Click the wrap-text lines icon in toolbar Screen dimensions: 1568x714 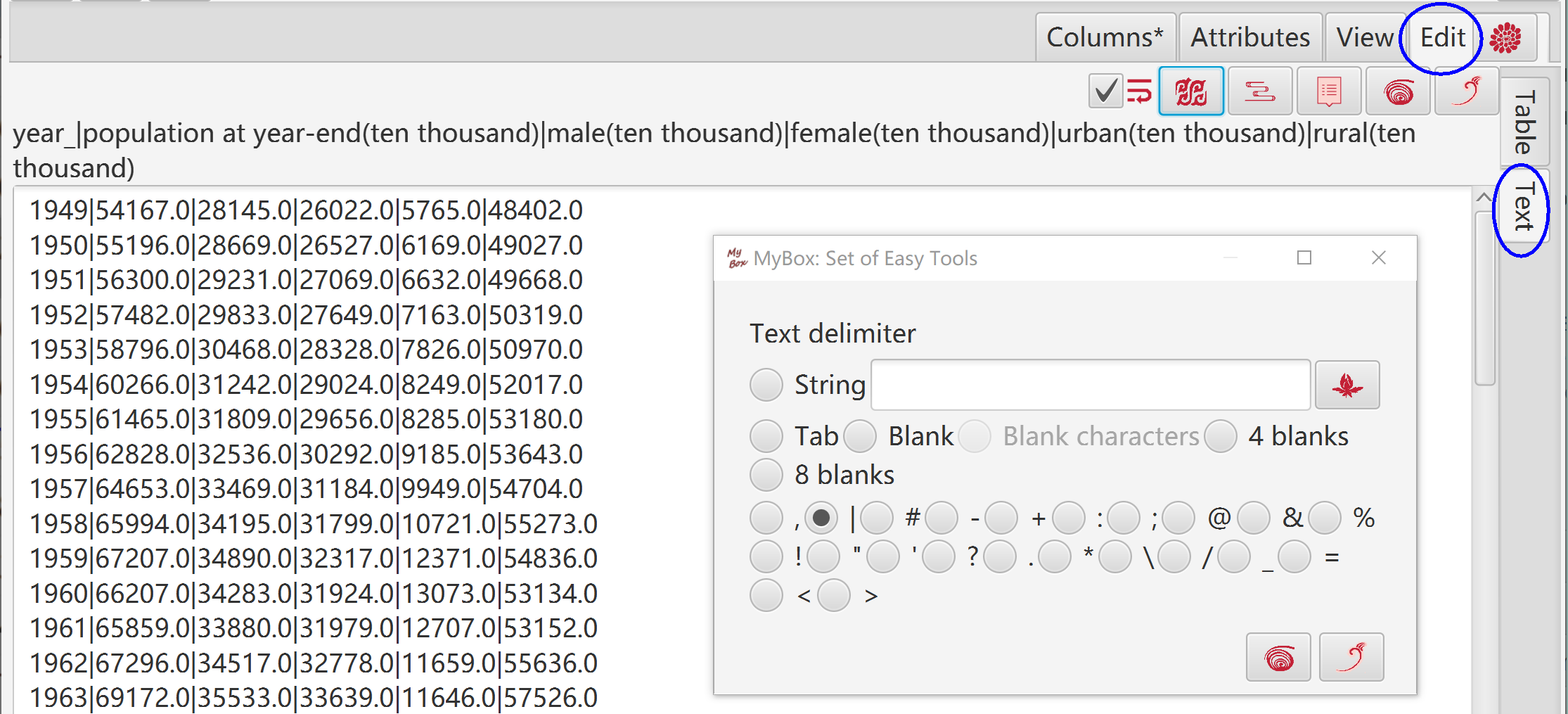click(1259, 91)
